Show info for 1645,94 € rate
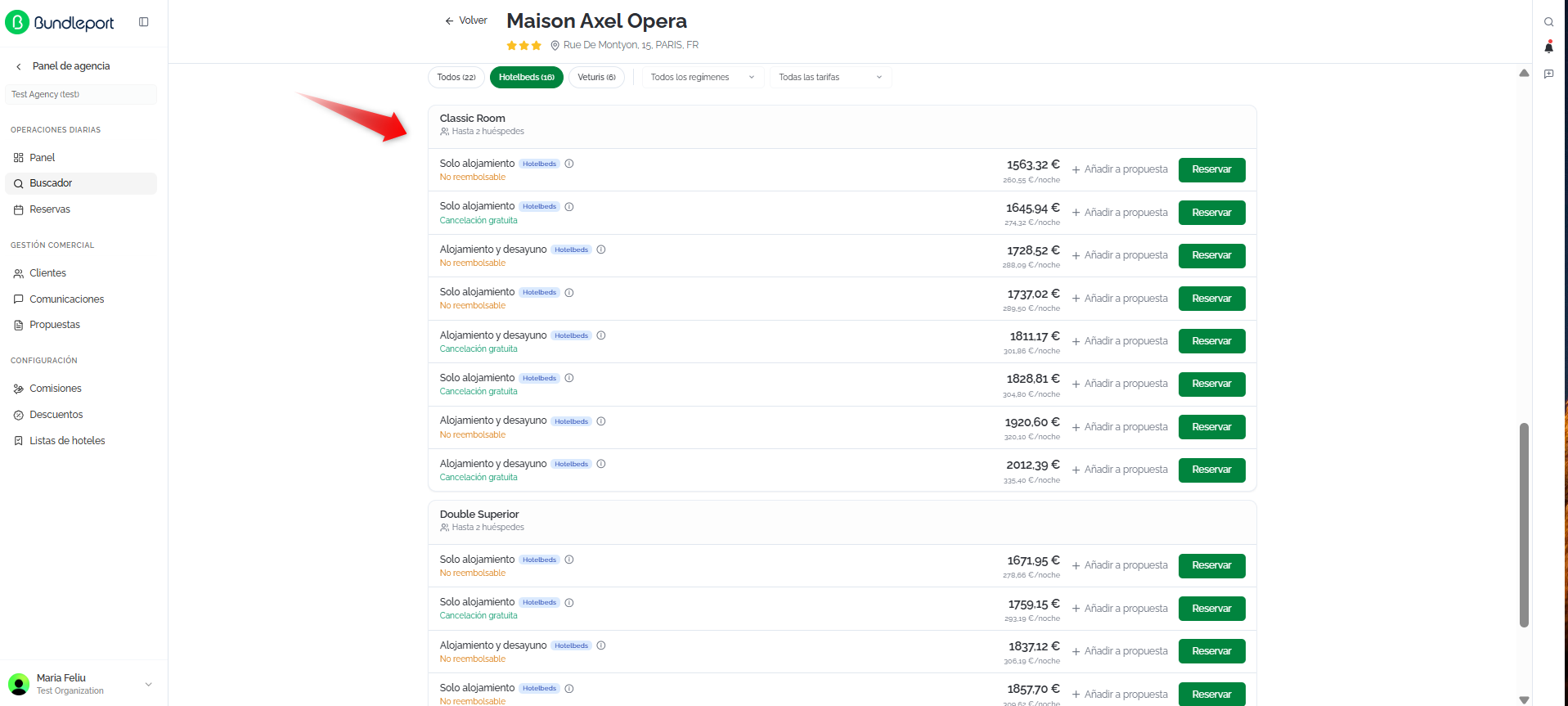 point(569,206)
